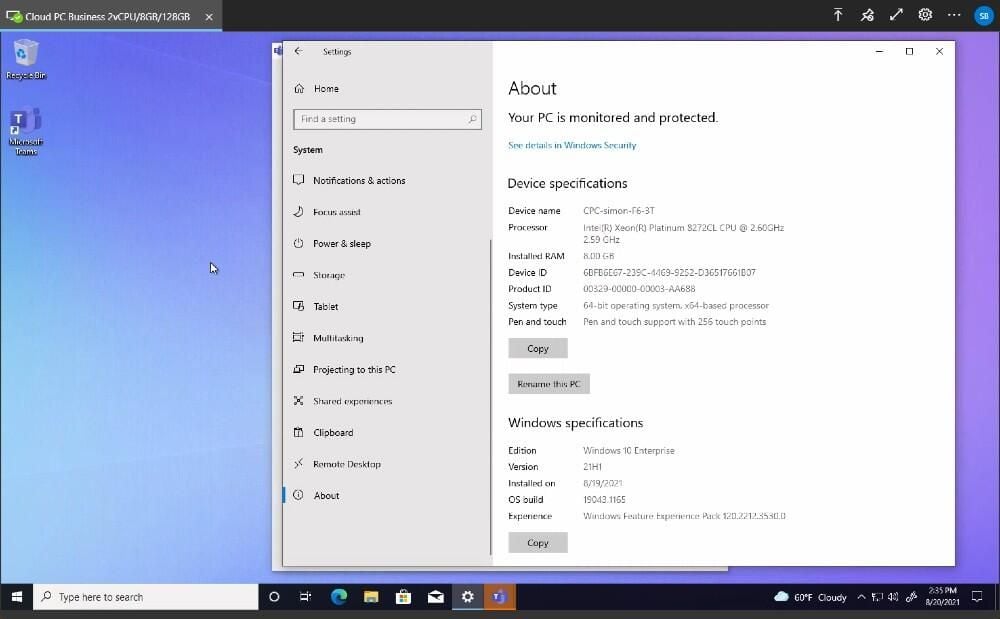Open the notification action center
The width and height of the screenshot is (1000, 619).
pyautogui.click(x=977, y=597)
